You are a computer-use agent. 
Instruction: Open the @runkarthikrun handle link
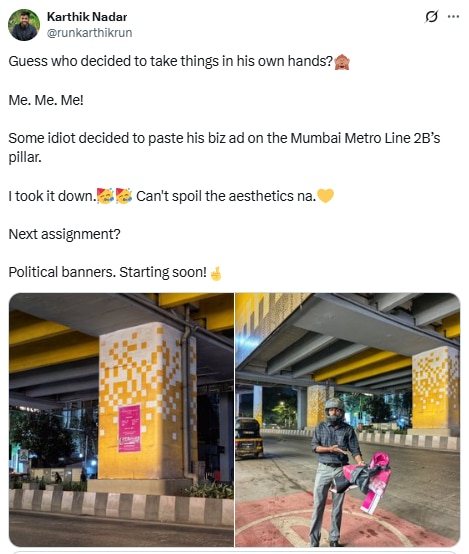coord(89,33)
